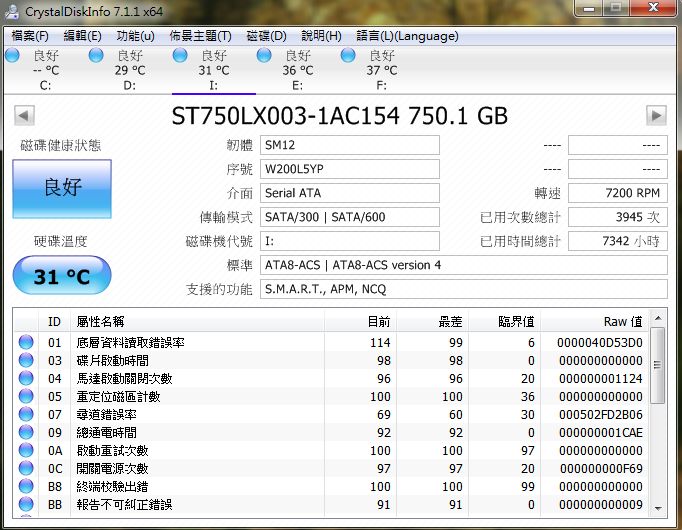Click the SATA/300 | SATA/600 transfer mode field
682x530 pixels.
pyautogui.click(x=350, y=217)
